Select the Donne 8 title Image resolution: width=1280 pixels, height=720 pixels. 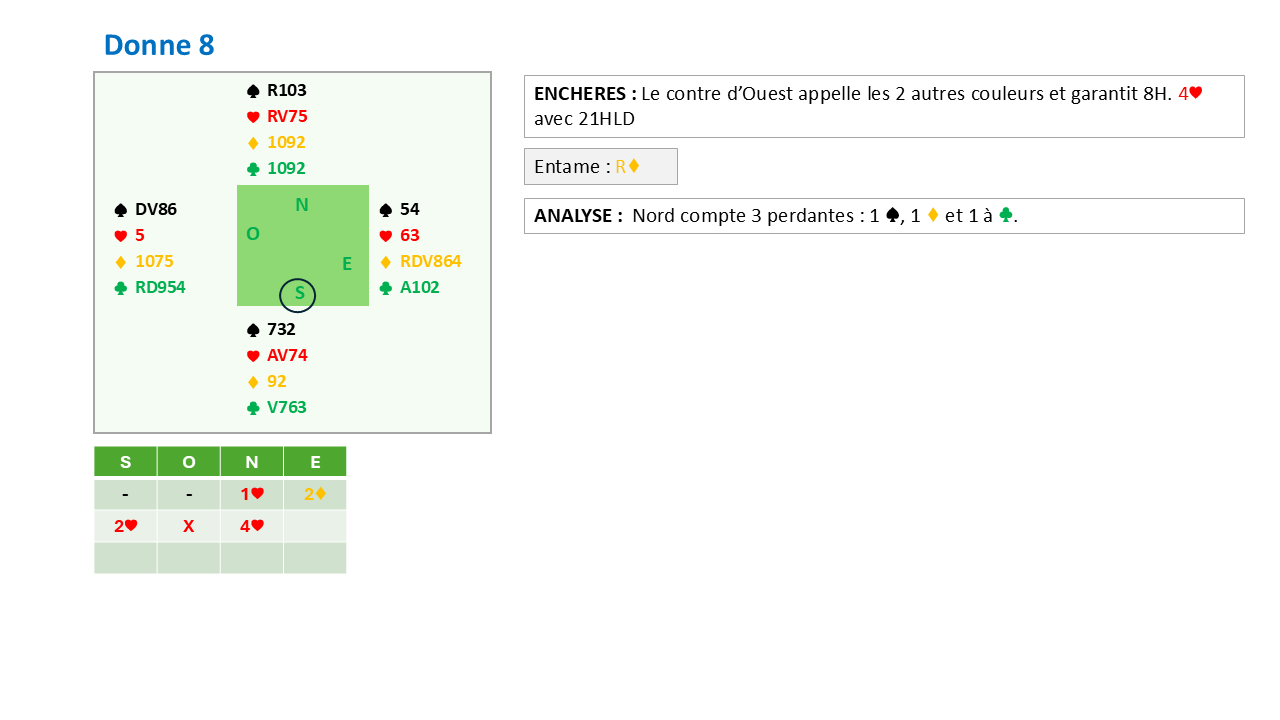[159, 45]
